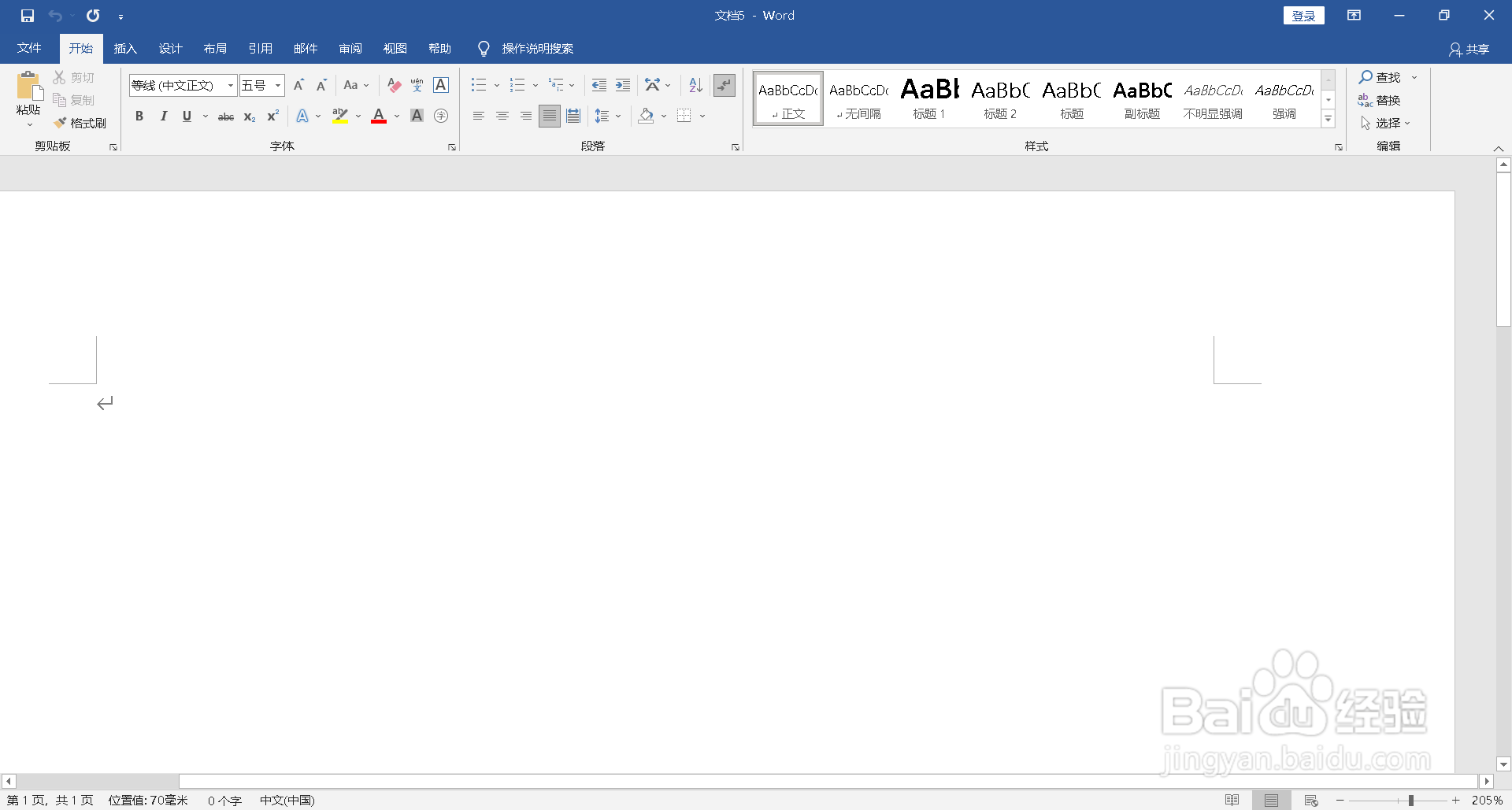Toggle subscript formatting

(x=250, y=116)
